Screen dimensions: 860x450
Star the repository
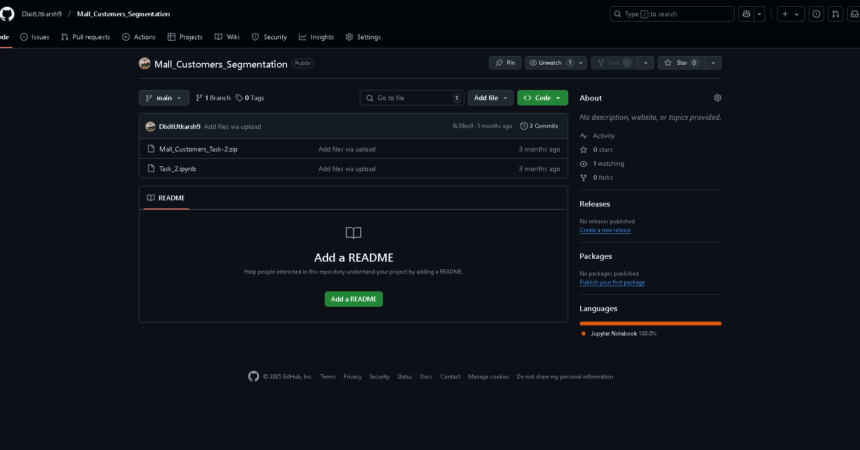click(x=681, y=63)
